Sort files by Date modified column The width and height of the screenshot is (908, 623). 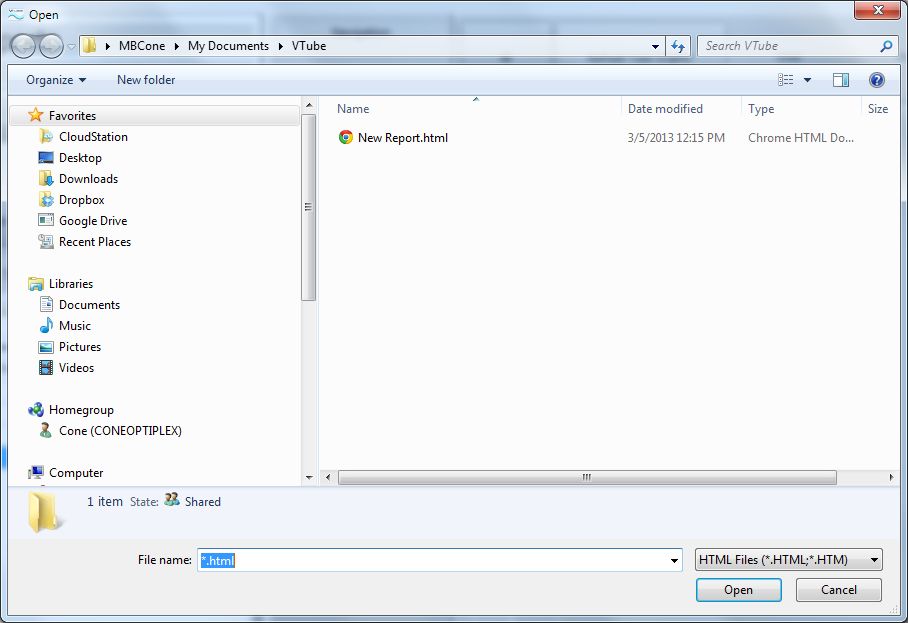click(665, 109)
